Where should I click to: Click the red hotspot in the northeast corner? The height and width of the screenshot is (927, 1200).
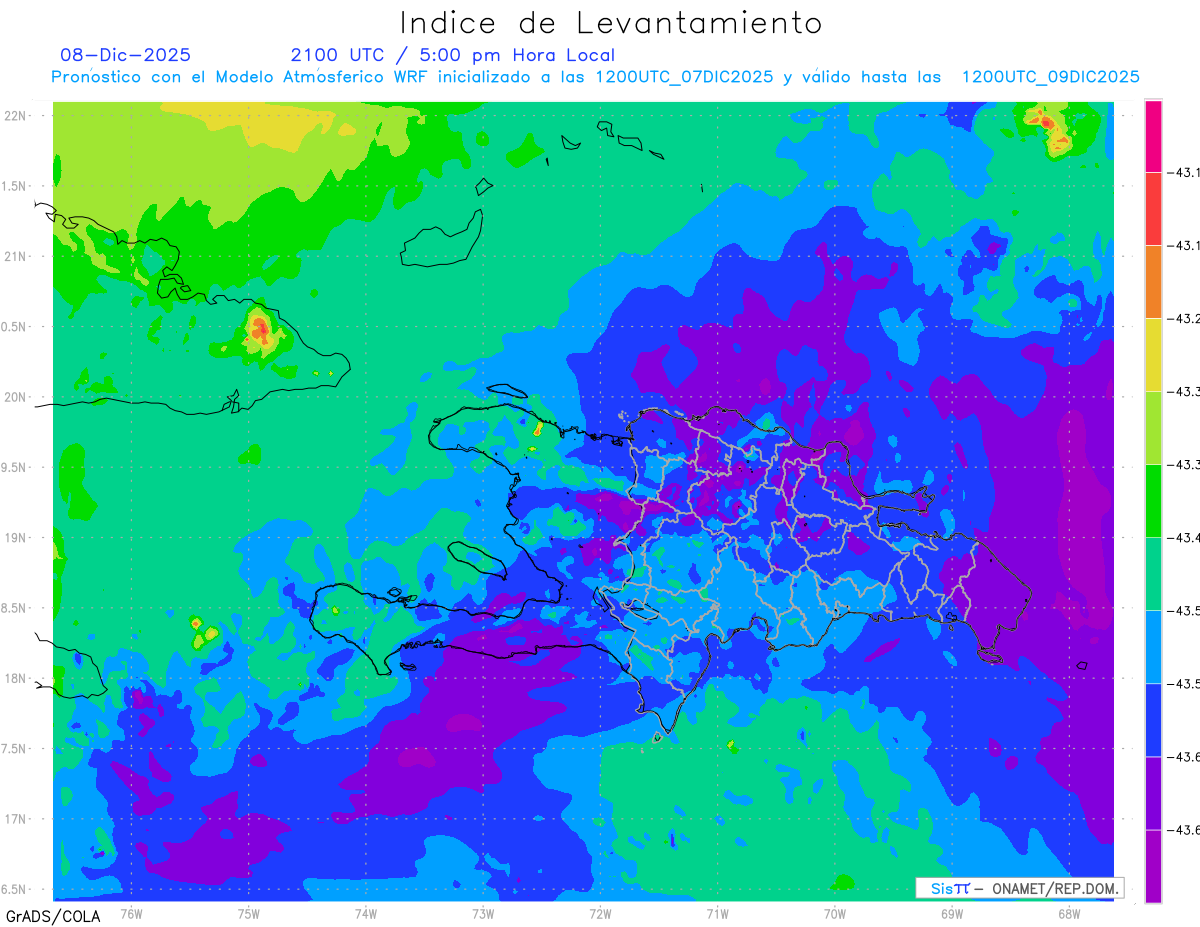click(1048, 123)
